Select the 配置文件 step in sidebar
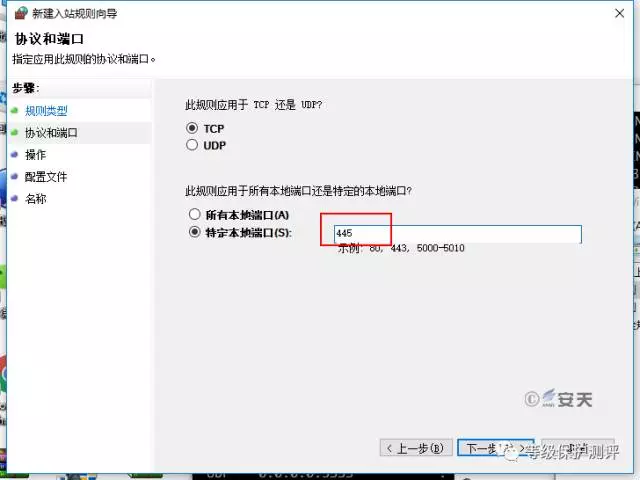 pyautogui.click(x=46, y=177)
